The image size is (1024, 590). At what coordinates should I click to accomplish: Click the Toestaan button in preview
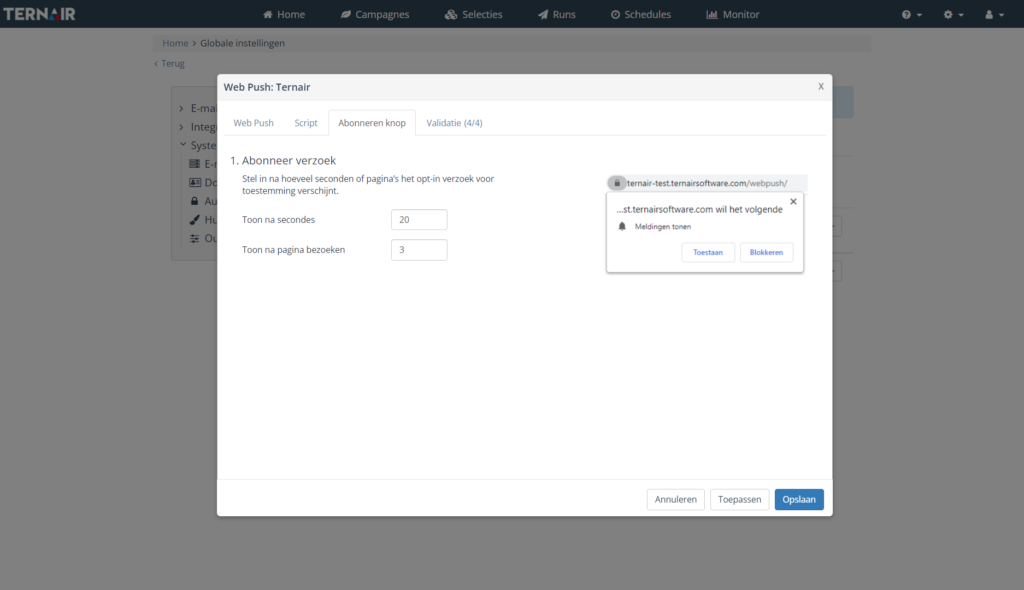point(708,252)
